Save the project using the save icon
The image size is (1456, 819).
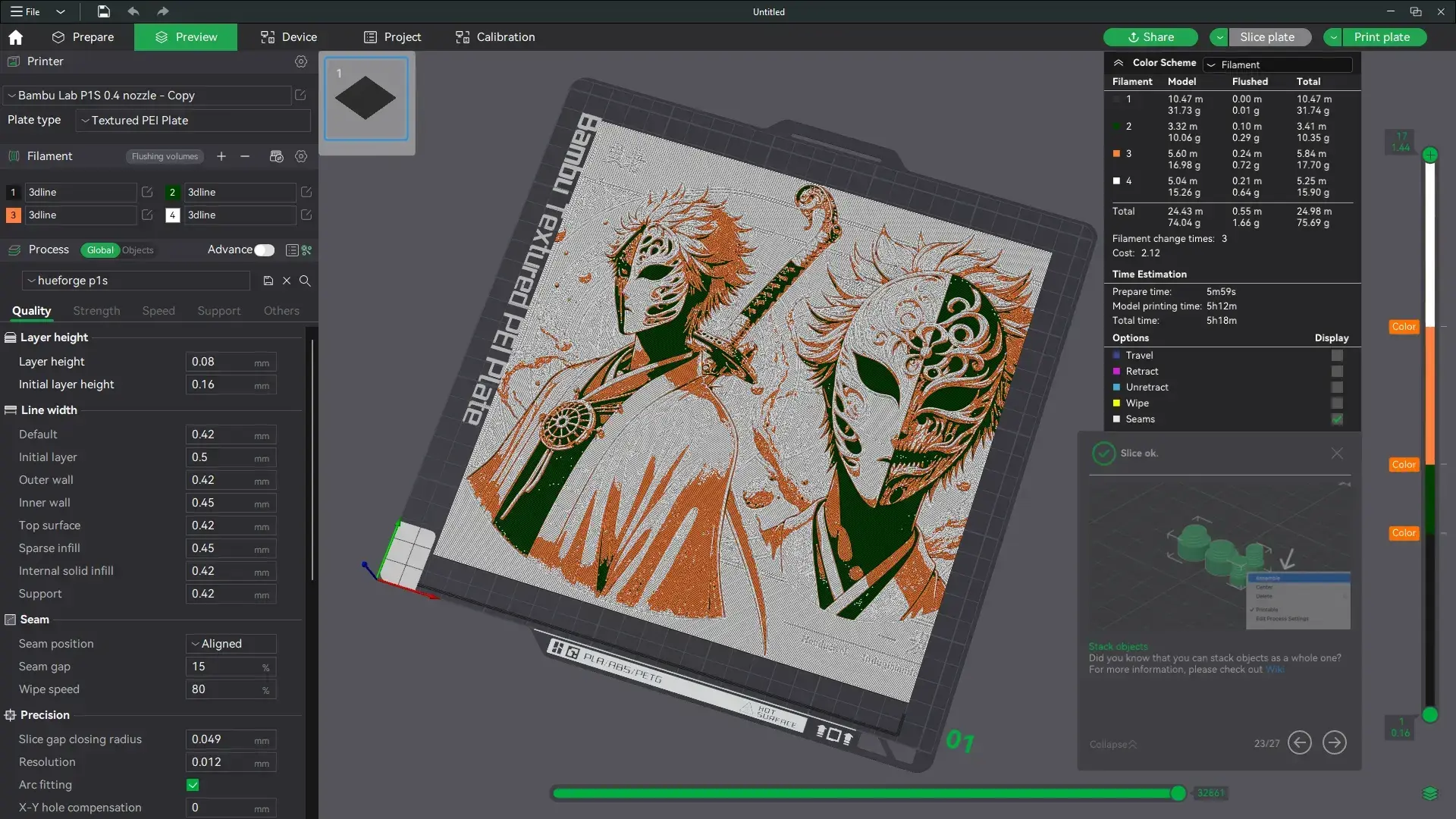click(103, 11)
